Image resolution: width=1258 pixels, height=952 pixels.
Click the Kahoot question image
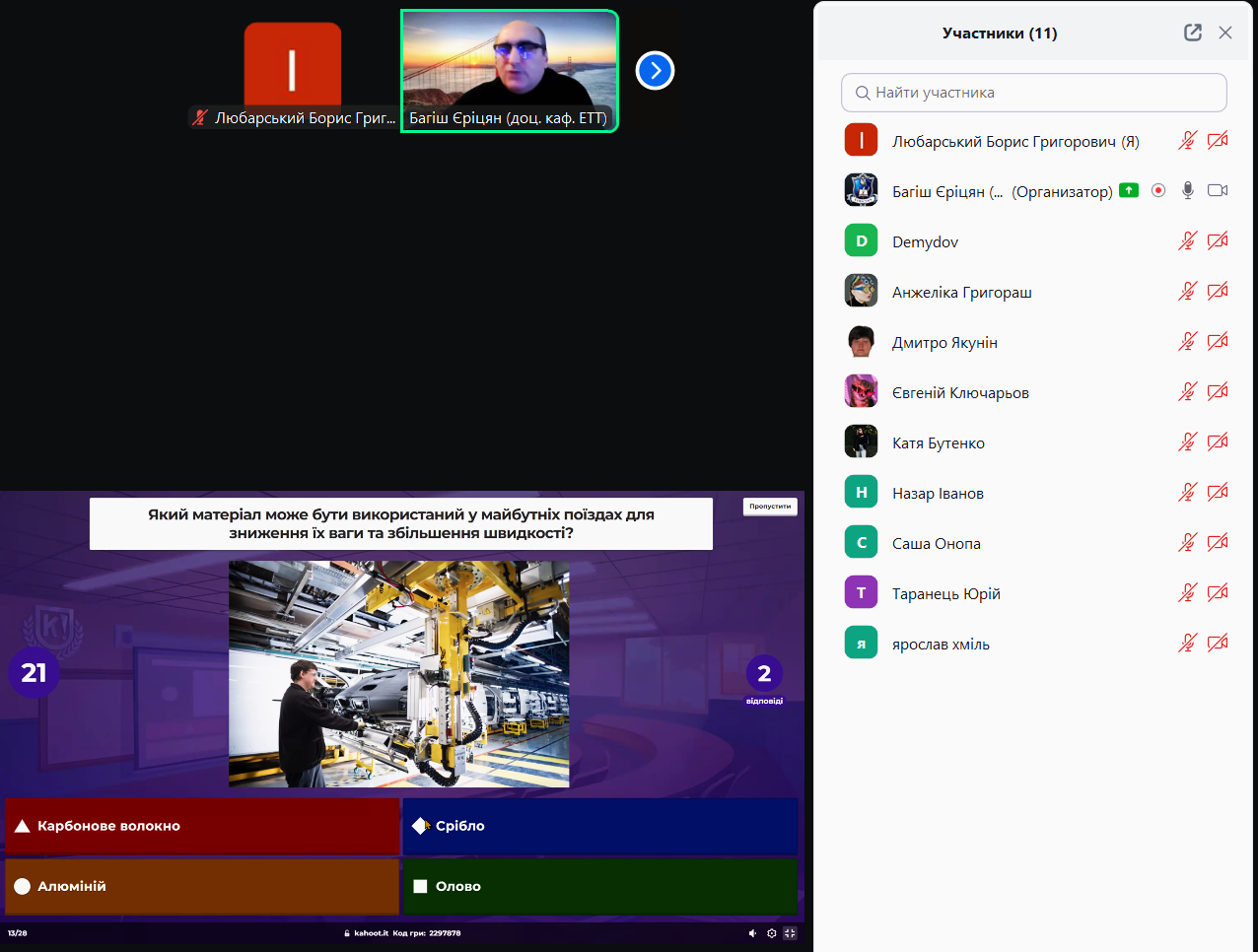pyautogui.click(x=399, y=674)
